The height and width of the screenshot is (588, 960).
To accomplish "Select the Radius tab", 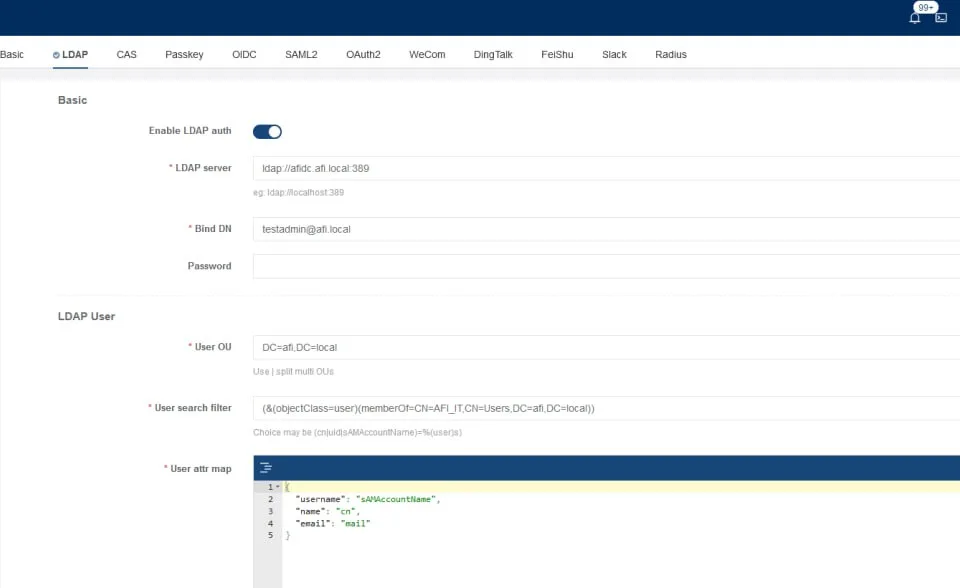I will point(671,55).
